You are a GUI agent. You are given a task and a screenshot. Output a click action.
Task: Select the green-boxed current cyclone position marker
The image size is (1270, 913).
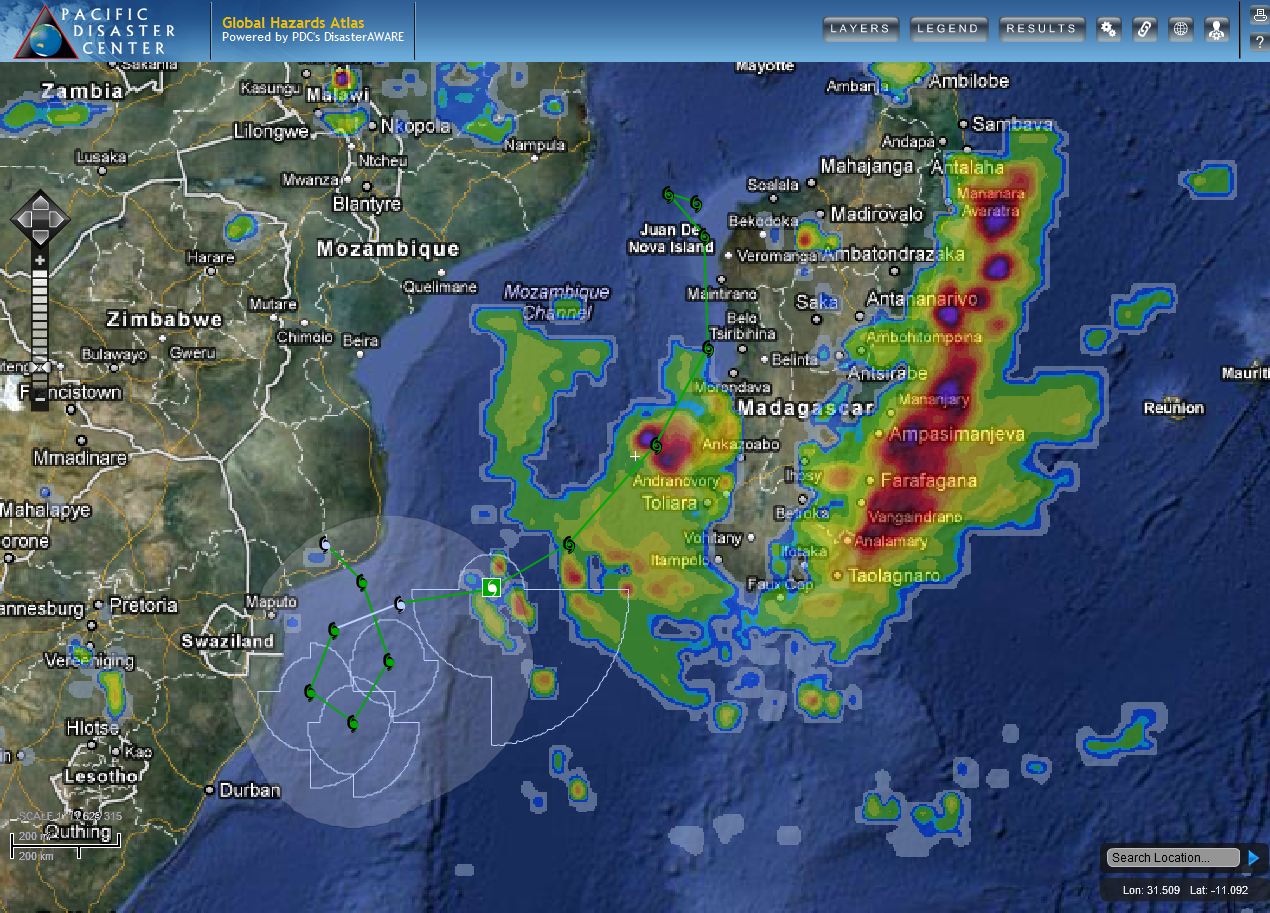491,587
